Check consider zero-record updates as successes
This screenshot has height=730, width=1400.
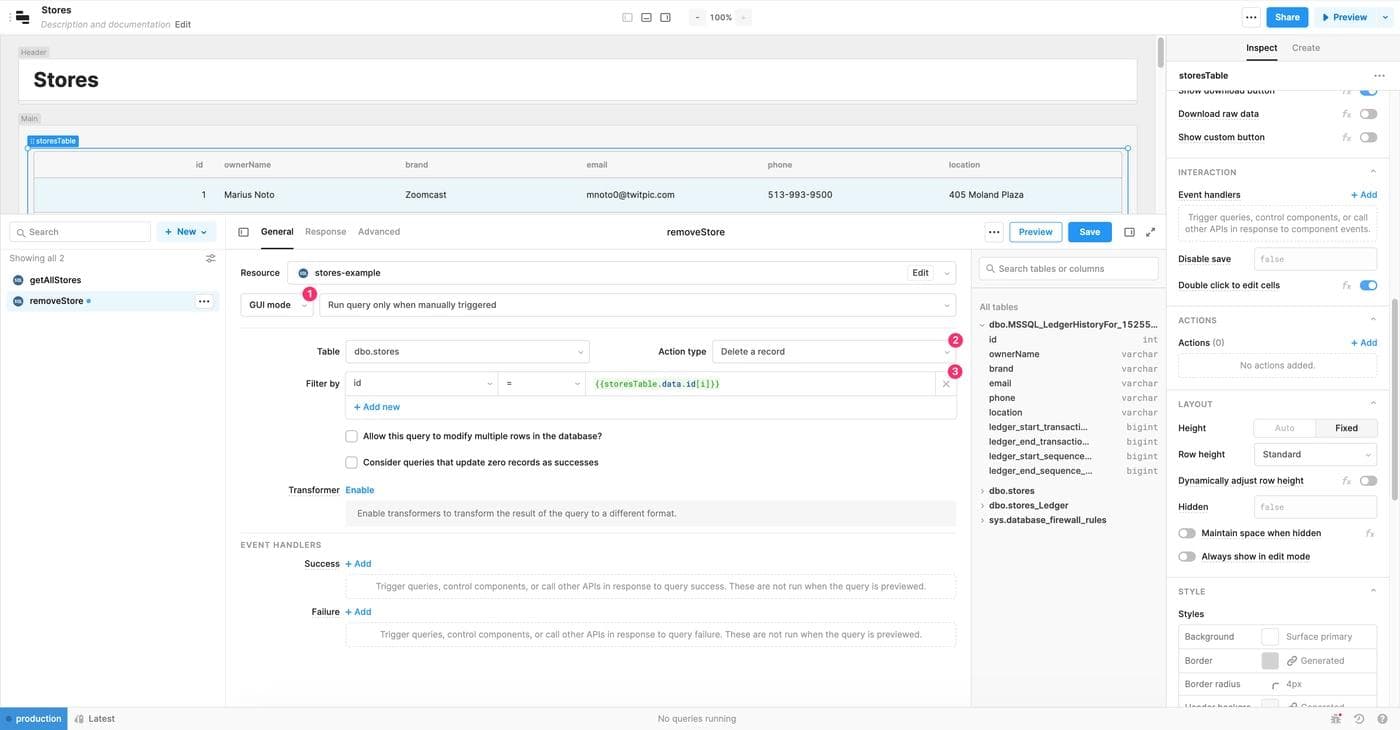tap(351, 463)
